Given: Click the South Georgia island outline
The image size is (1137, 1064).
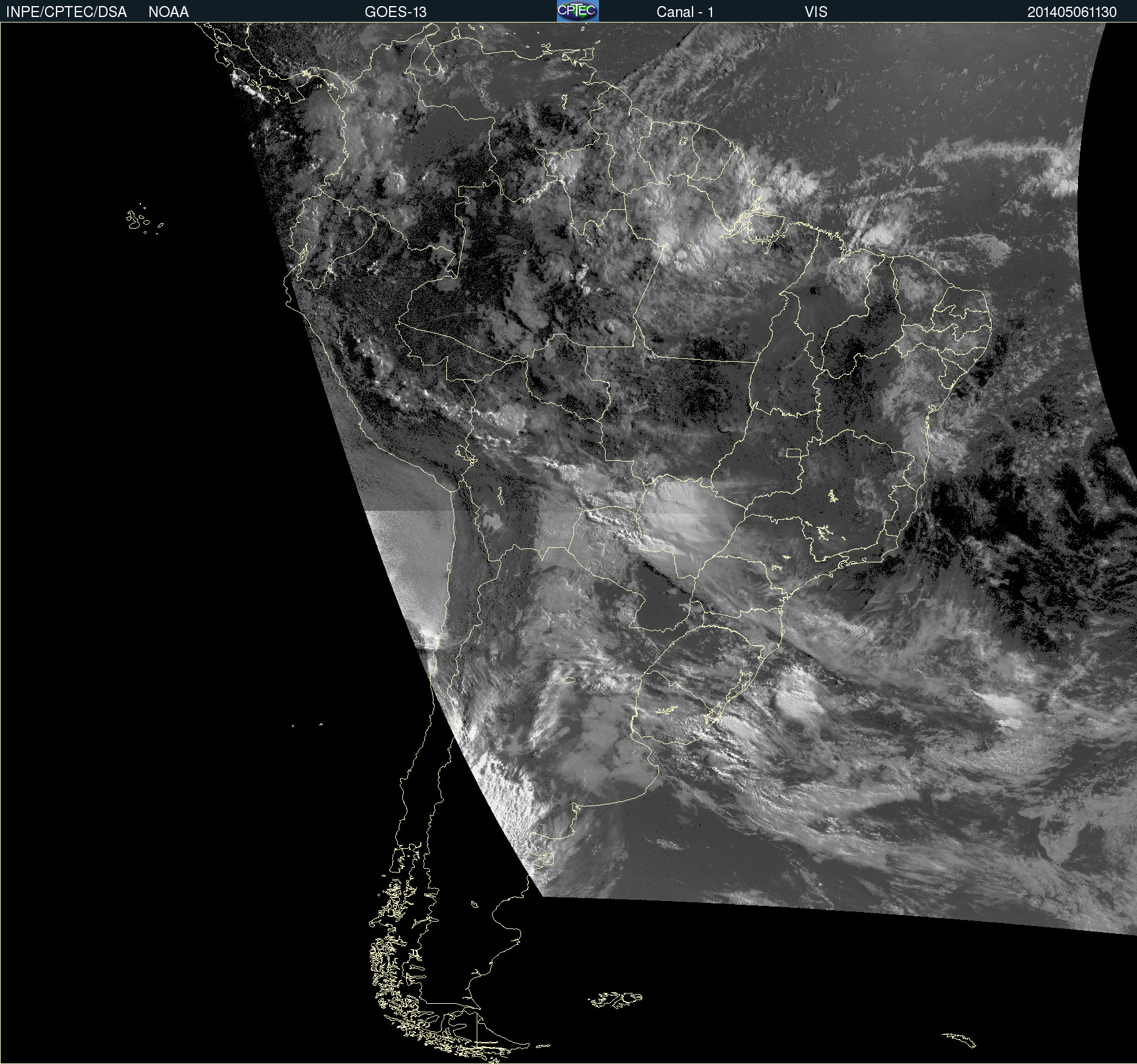Looking at the screenshot, I should (960, 1040).
